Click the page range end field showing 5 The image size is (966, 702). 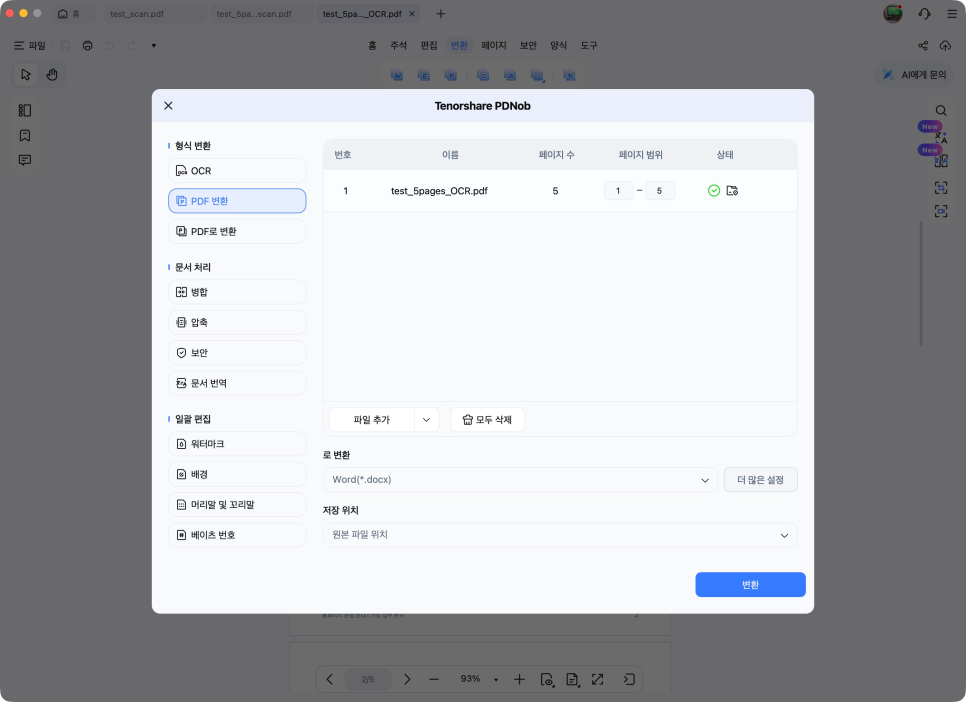[x=659, y=190]
